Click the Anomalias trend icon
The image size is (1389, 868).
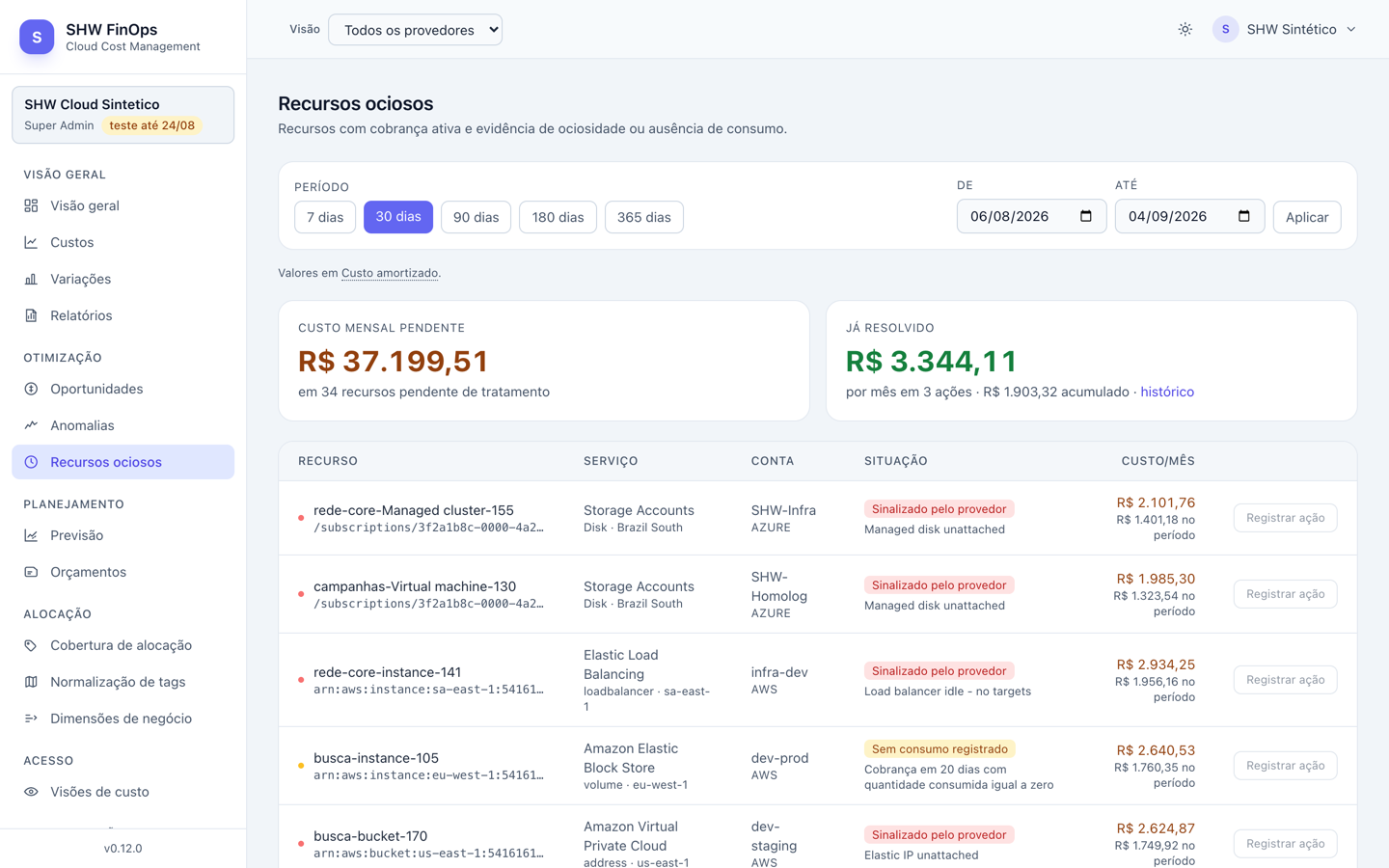coord(31,425)
